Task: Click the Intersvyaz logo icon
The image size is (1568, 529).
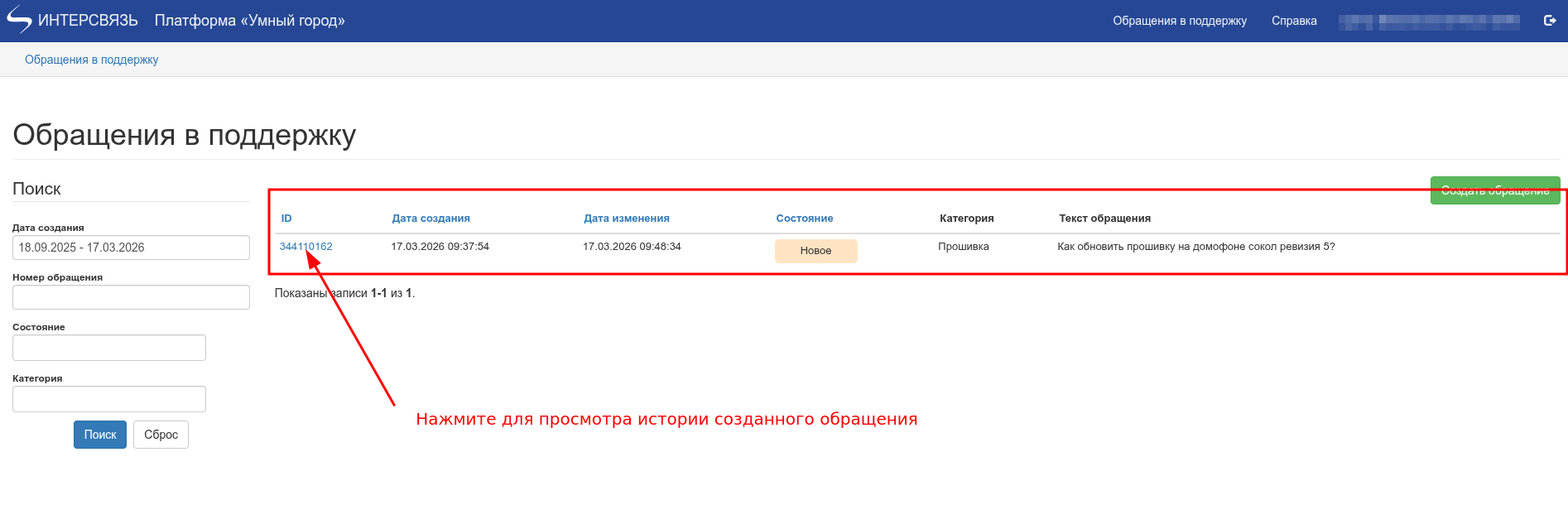Action: point(19,20)
